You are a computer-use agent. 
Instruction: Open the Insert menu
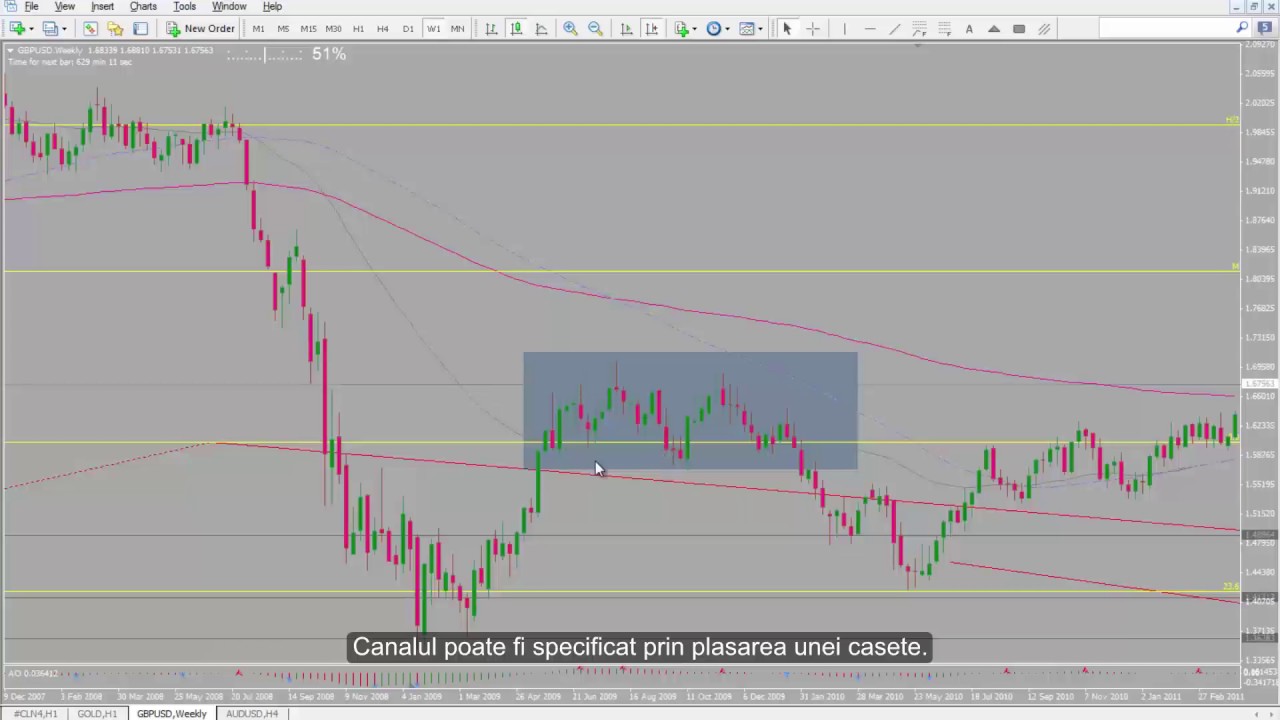click(x=102, y=6)
